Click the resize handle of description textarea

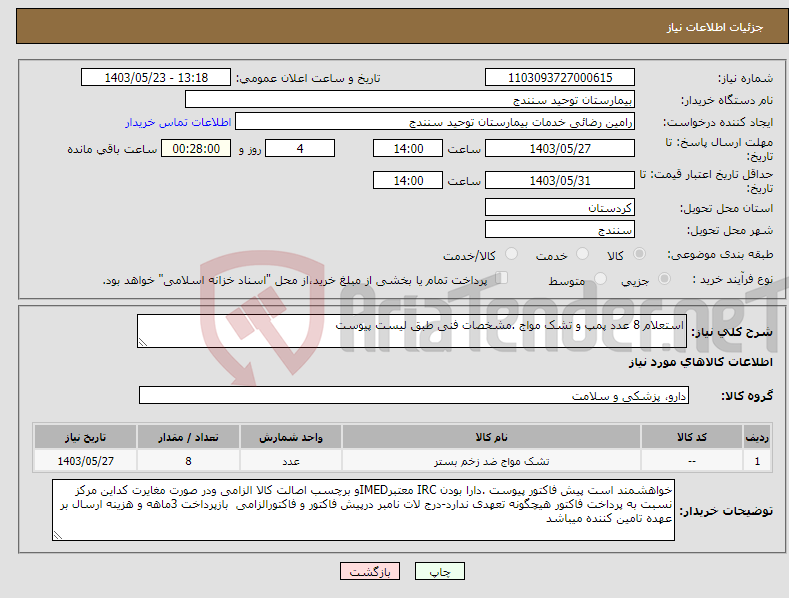(142, 343)
